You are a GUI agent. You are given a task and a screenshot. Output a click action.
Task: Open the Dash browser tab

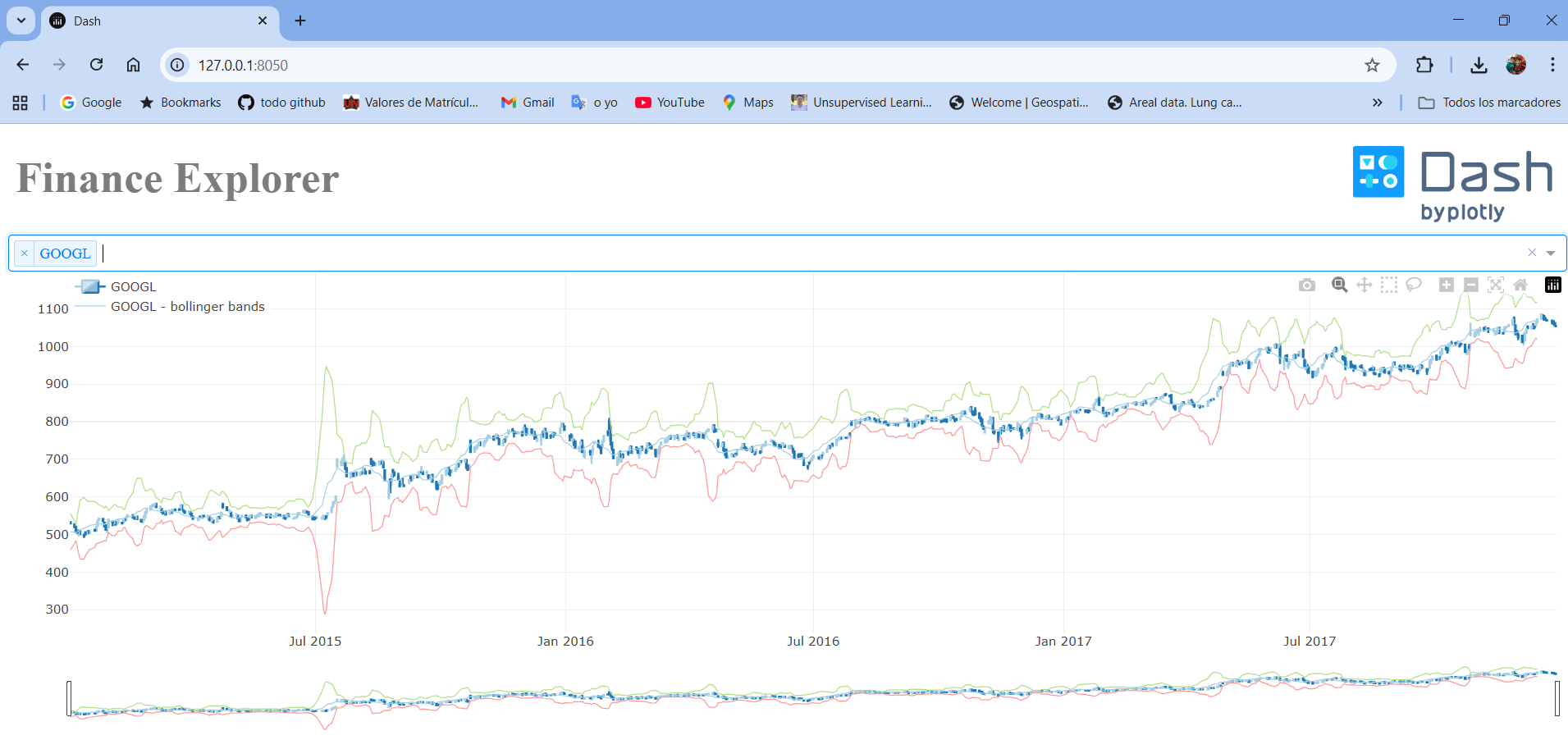(159, 21)
